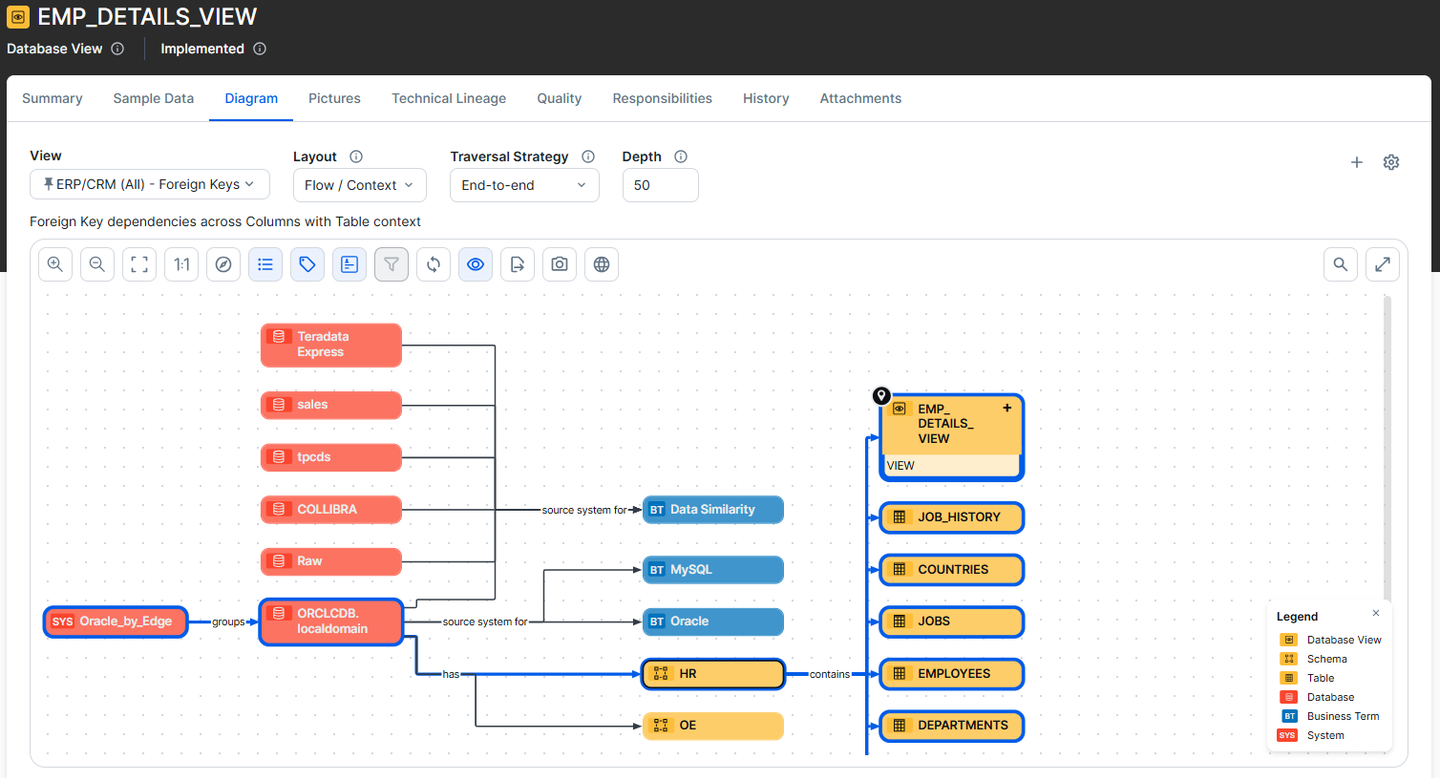Image resolution: width=1440 pixels, height=778 pixels.
Task: Reset zoom to 1:1
Action: (x=181, y=265)
